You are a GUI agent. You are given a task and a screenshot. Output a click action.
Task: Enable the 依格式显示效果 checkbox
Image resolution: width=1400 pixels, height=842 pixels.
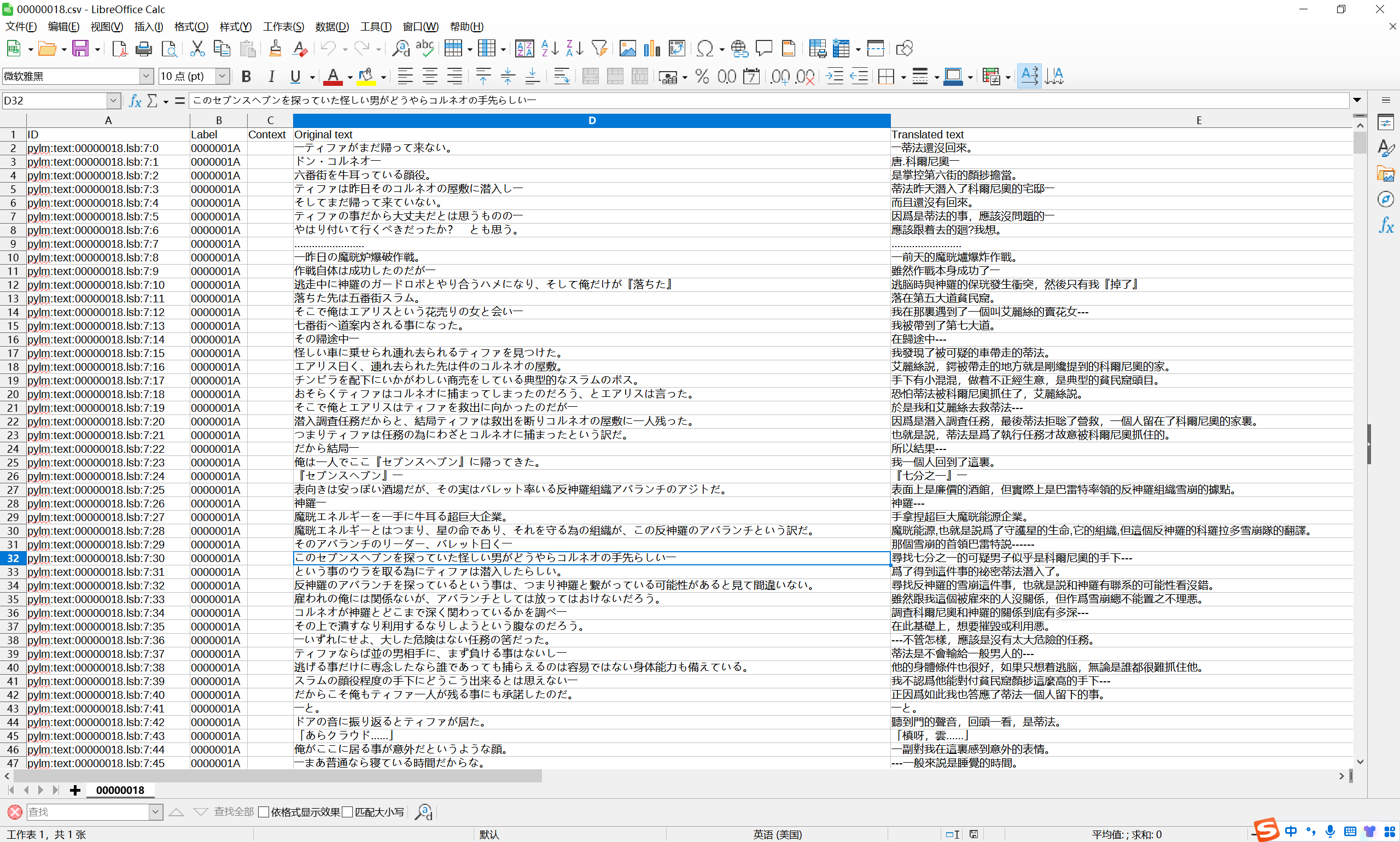263,811
